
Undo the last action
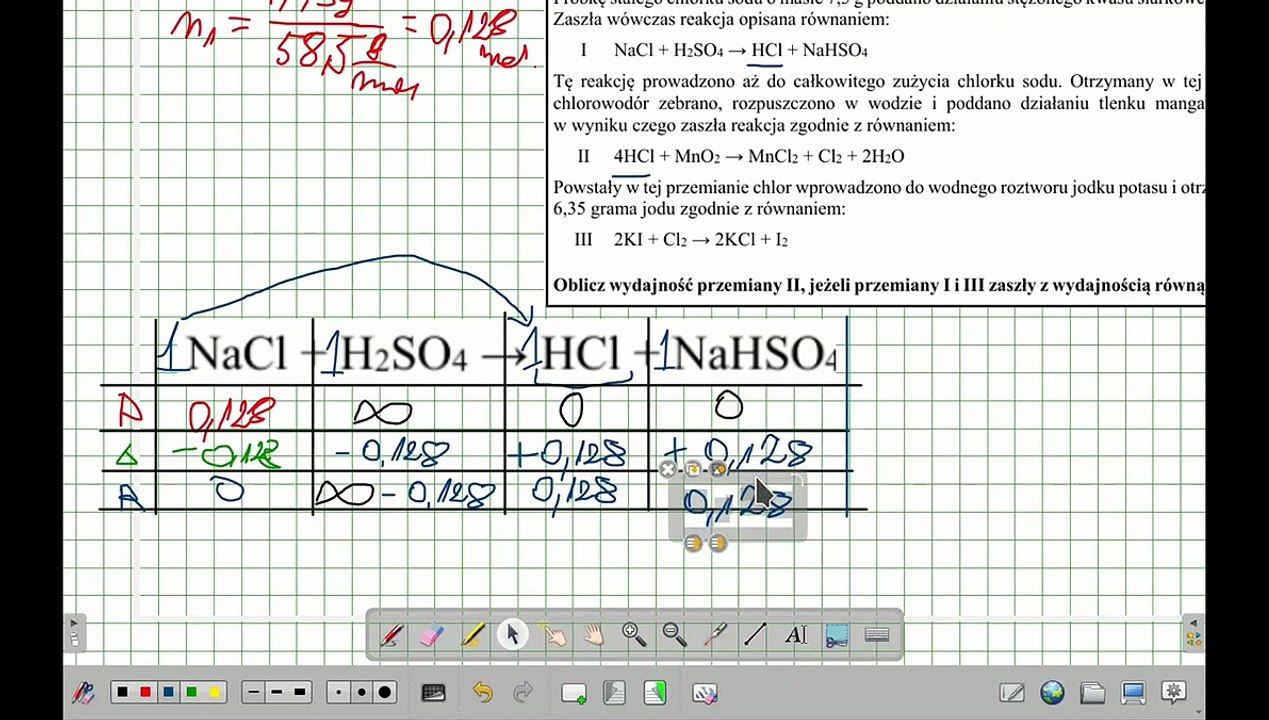tap(483, 692)
